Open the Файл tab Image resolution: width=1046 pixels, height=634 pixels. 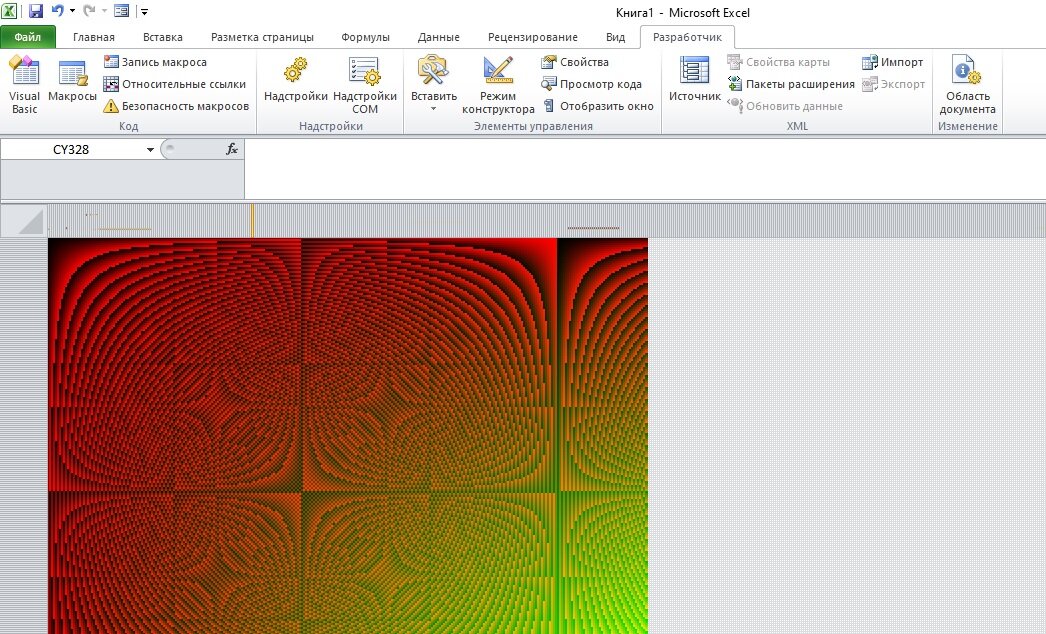coord(28,37)
